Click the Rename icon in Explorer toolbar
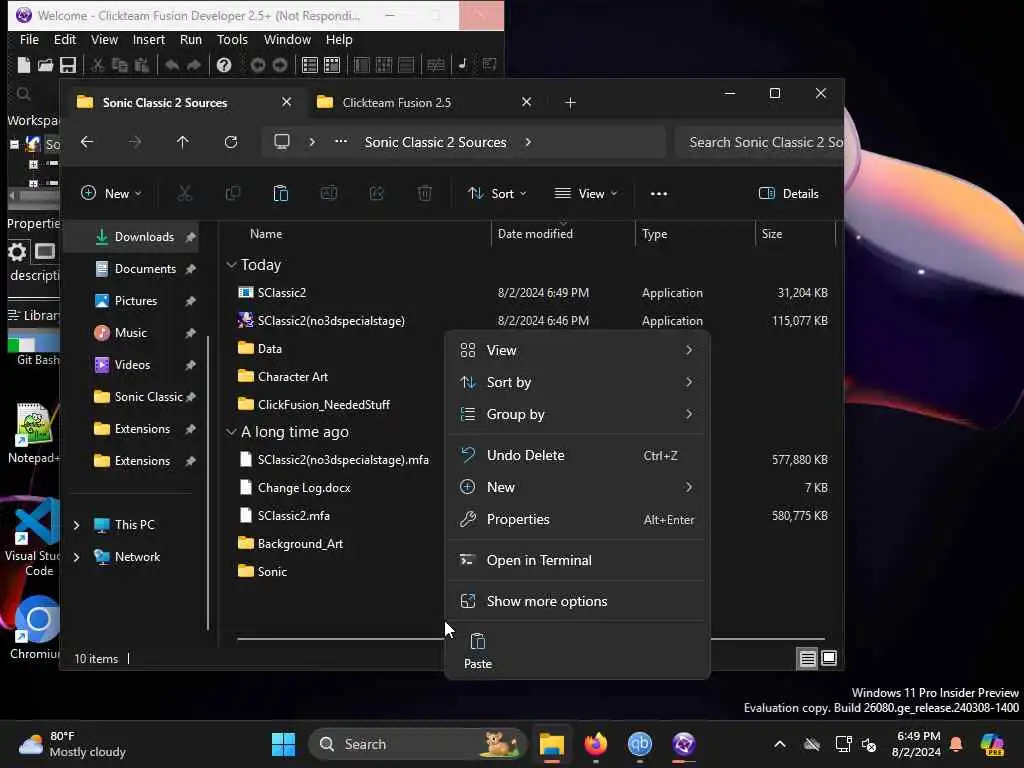The width and height of the screenshot is (1024, 768). [x=328, y=193]
